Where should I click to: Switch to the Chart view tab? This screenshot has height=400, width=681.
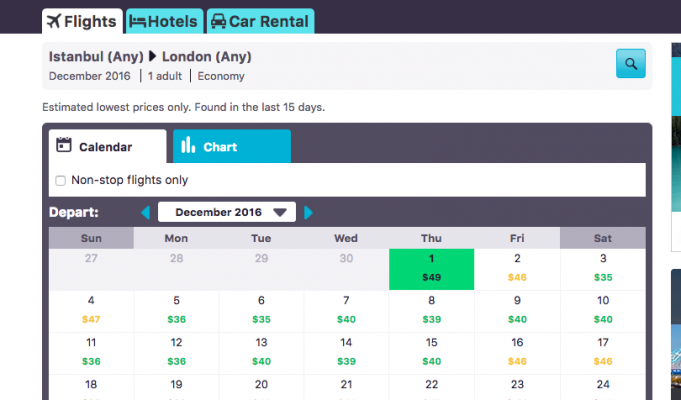tap(231, 147)
